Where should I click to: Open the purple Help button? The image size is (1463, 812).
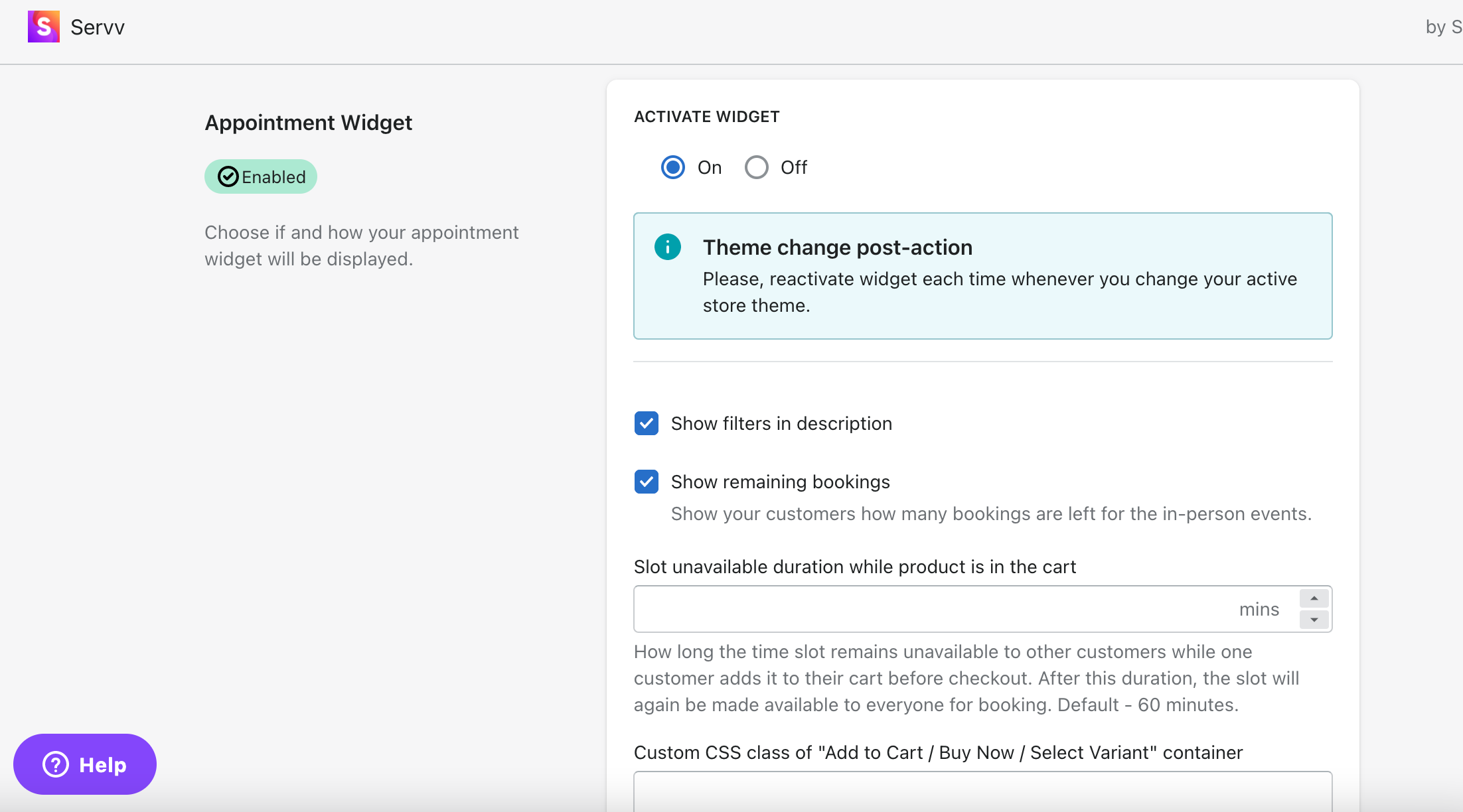85,764
